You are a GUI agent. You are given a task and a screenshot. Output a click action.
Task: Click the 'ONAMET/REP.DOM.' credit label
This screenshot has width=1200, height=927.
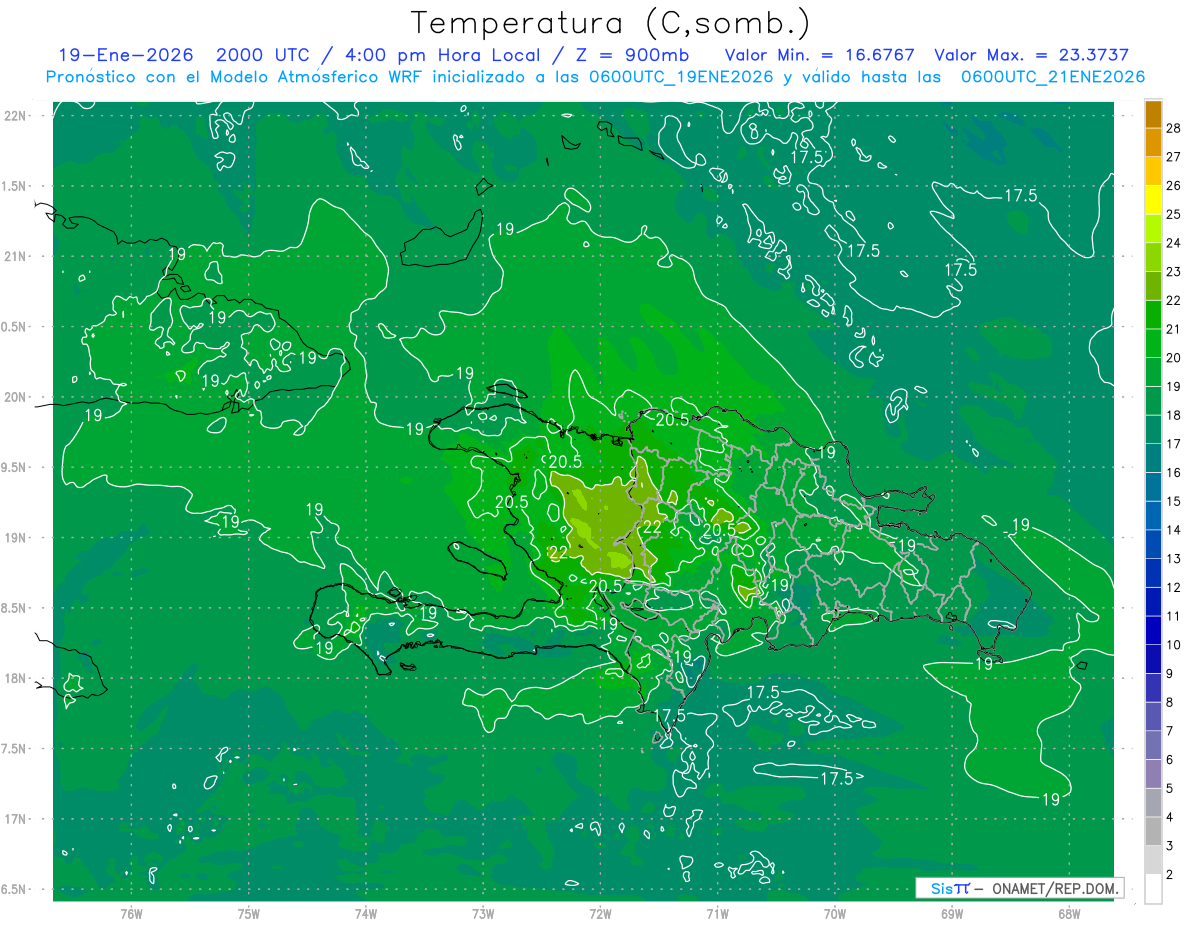coord(1054,888)
